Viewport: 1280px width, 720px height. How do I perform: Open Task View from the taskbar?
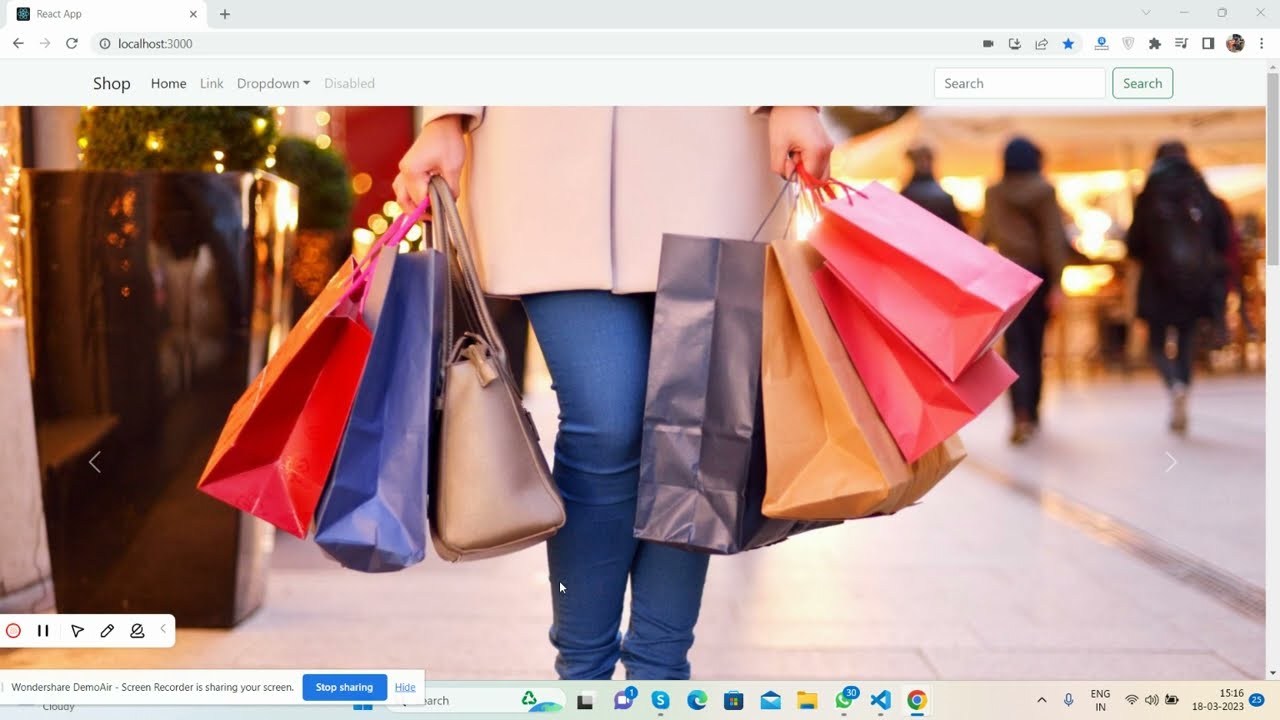click(586, 701)
